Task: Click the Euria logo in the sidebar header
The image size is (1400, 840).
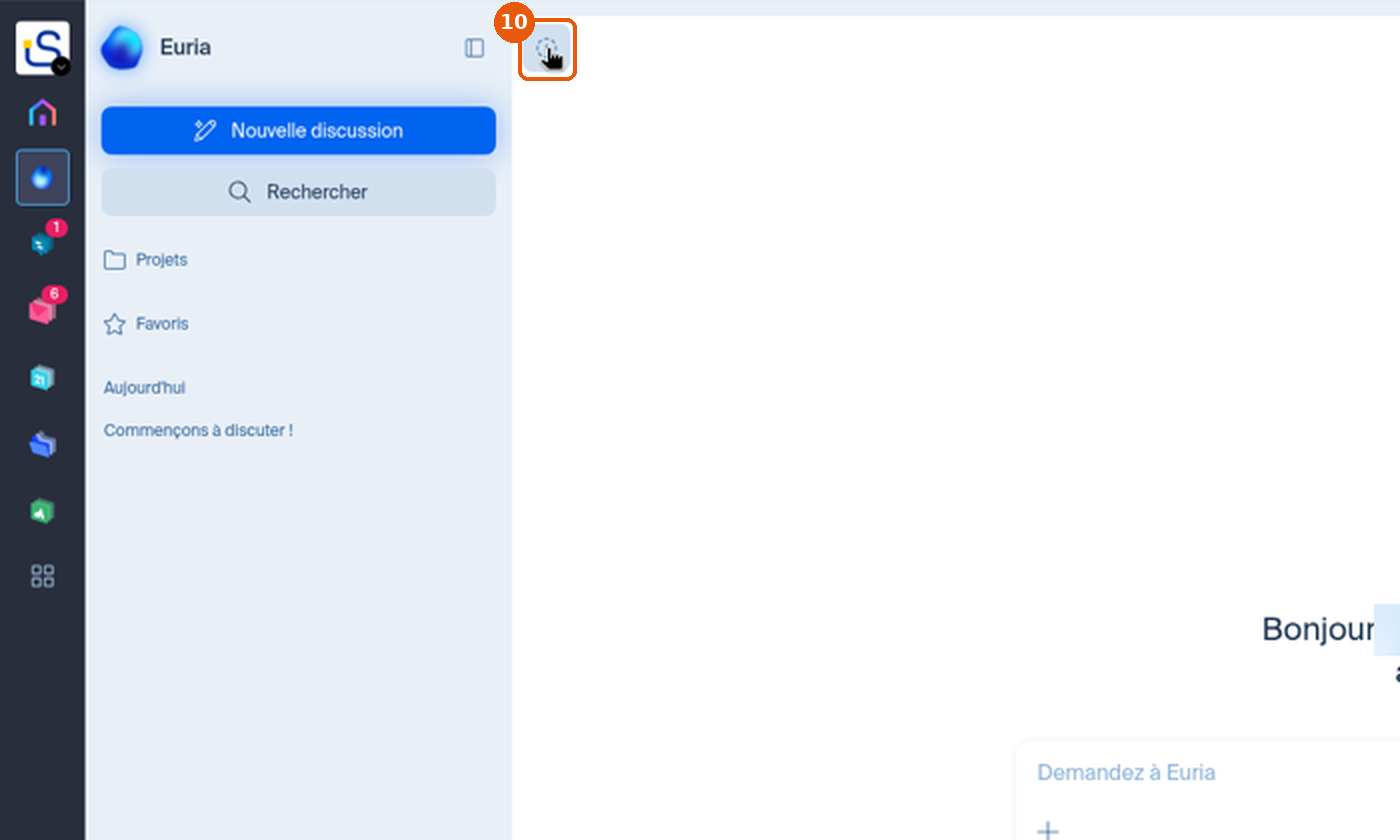Action: coord(122,48)
